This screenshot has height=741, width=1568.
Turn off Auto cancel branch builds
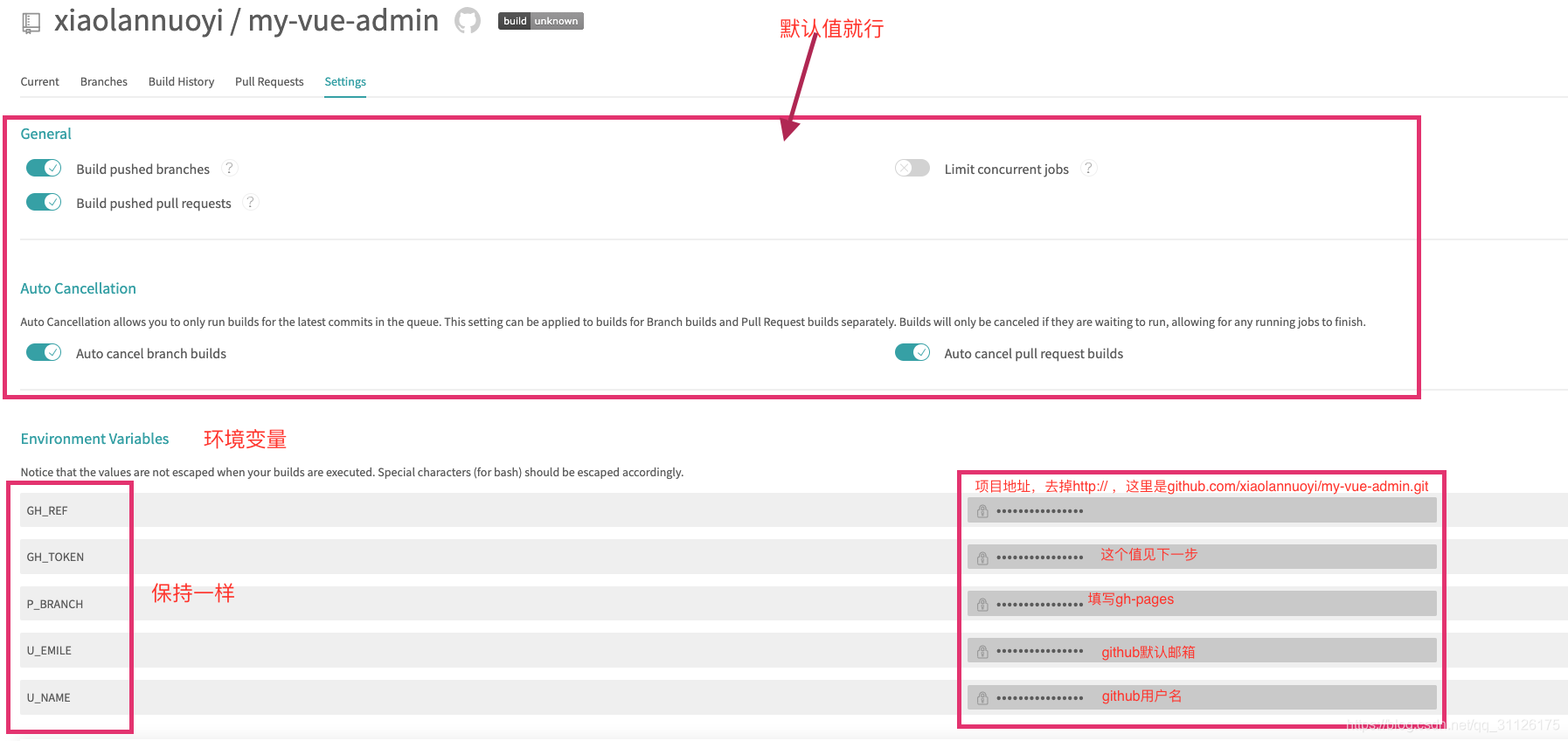[x=44, y=352]
